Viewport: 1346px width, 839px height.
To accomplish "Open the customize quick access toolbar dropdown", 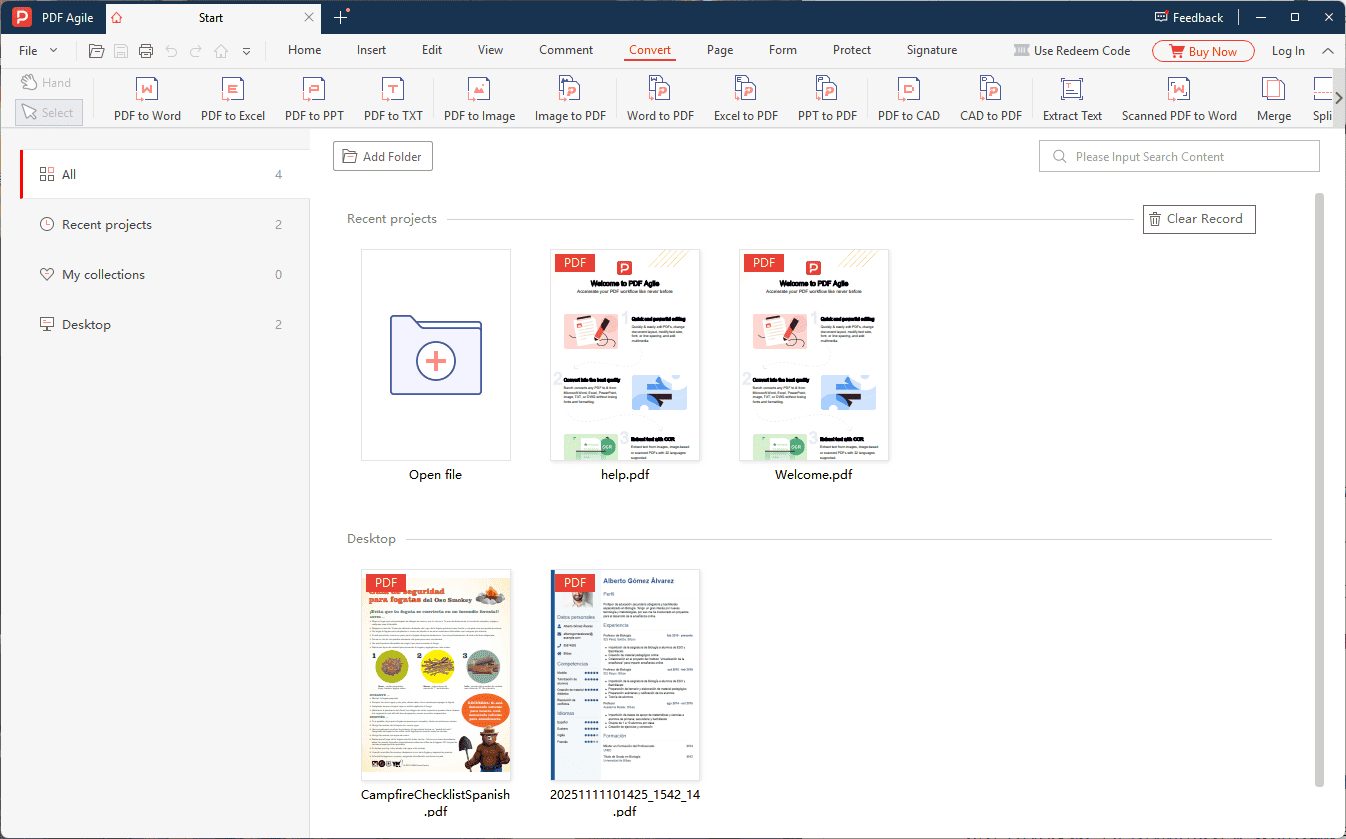I will [246, 51].
